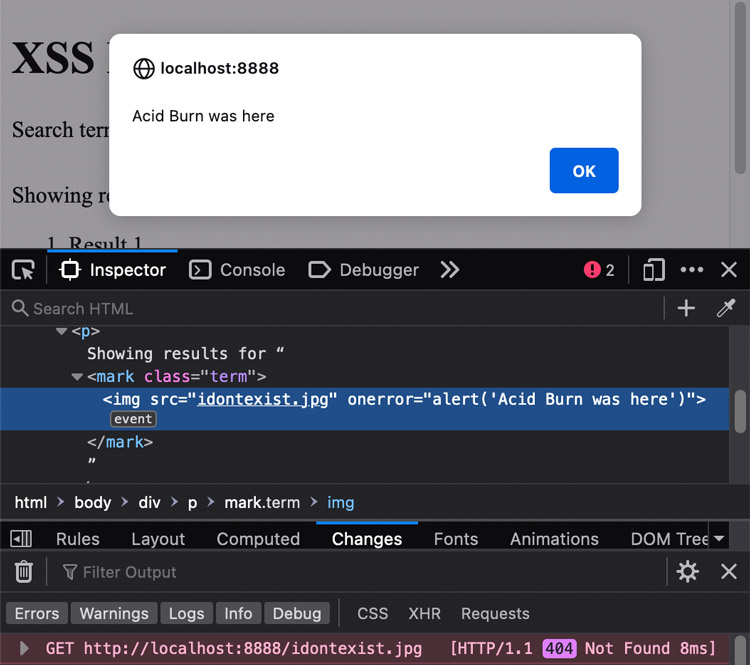This screenshot has height=665, width=750.
Task: Click OK in the alert dialog
Action: click(x=584, y=171)
